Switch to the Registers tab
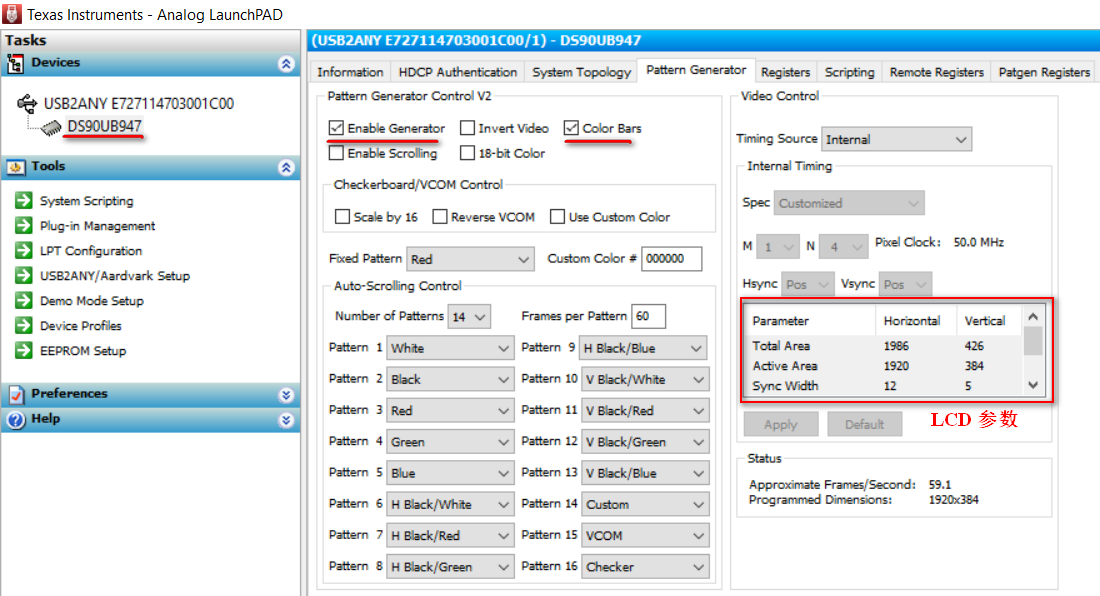Image resolution: width=1100 pixels, height=596 pixels. [785, 72]
